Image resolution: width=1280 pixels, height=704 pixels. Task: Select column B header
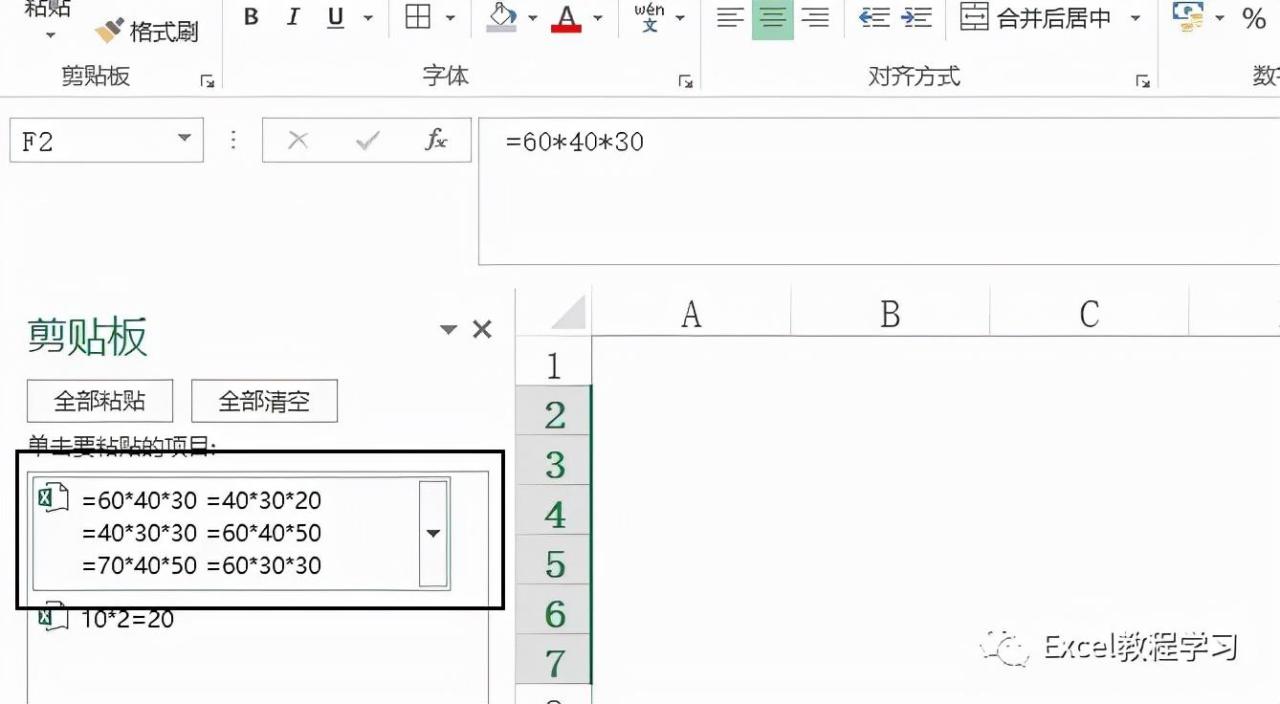coord(890,314)
